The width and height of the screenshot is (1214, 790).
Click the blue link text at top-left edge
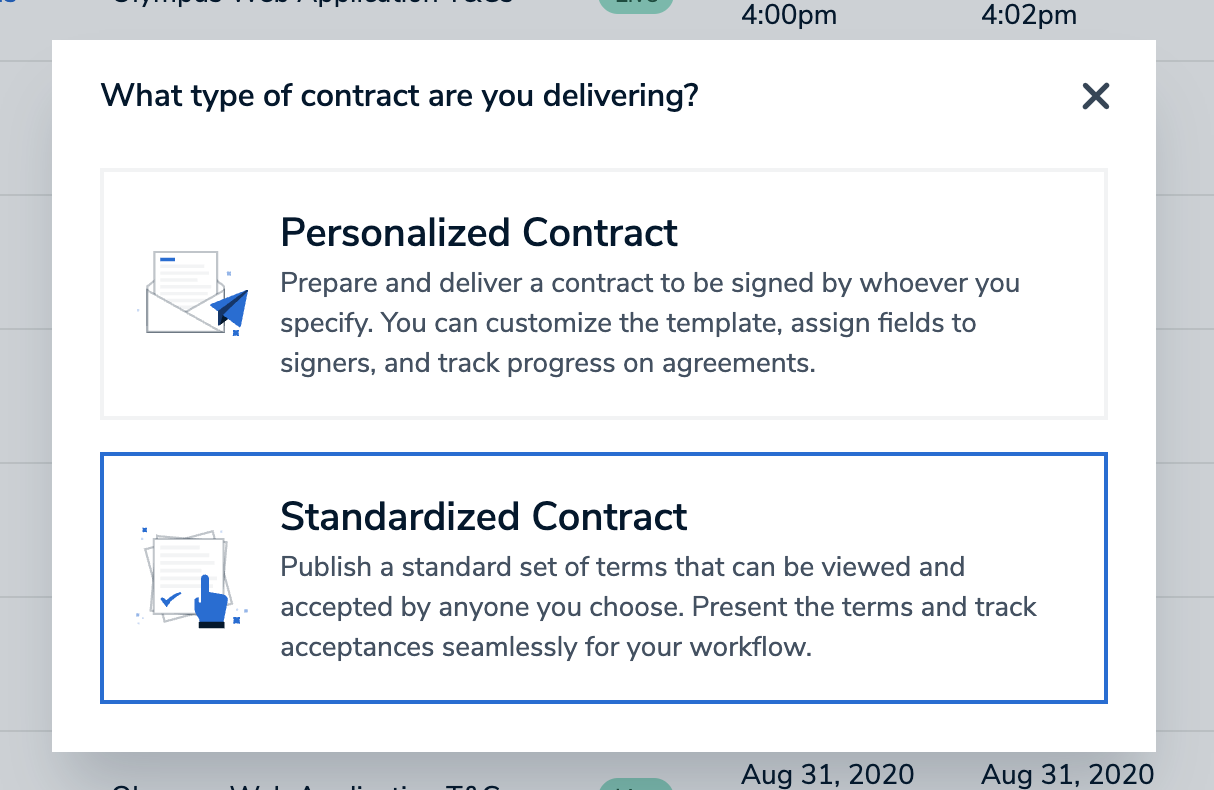pos(4,3)
